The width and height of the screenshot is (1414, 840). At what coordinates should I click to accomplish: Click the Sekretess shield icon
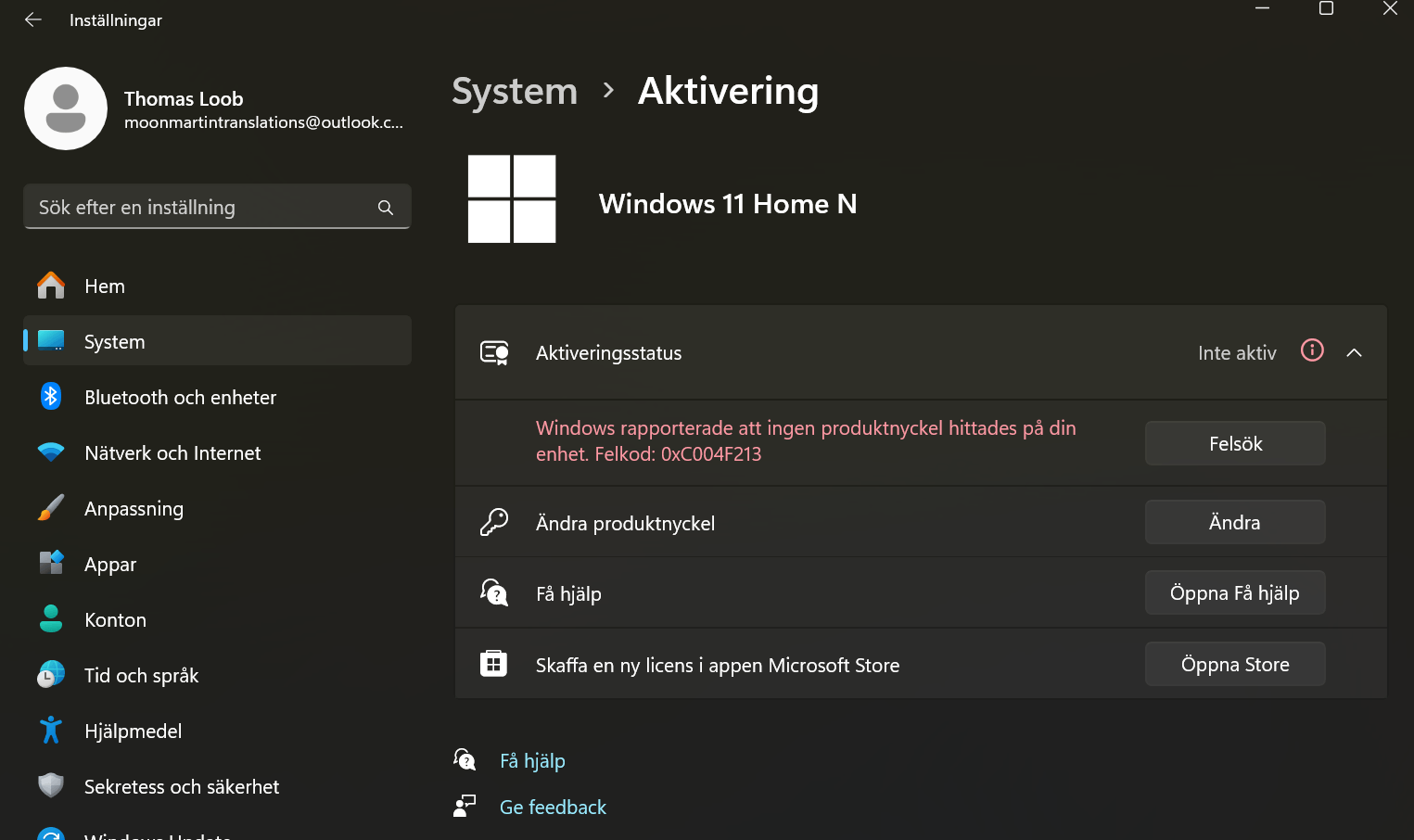[x=51, y=785]
